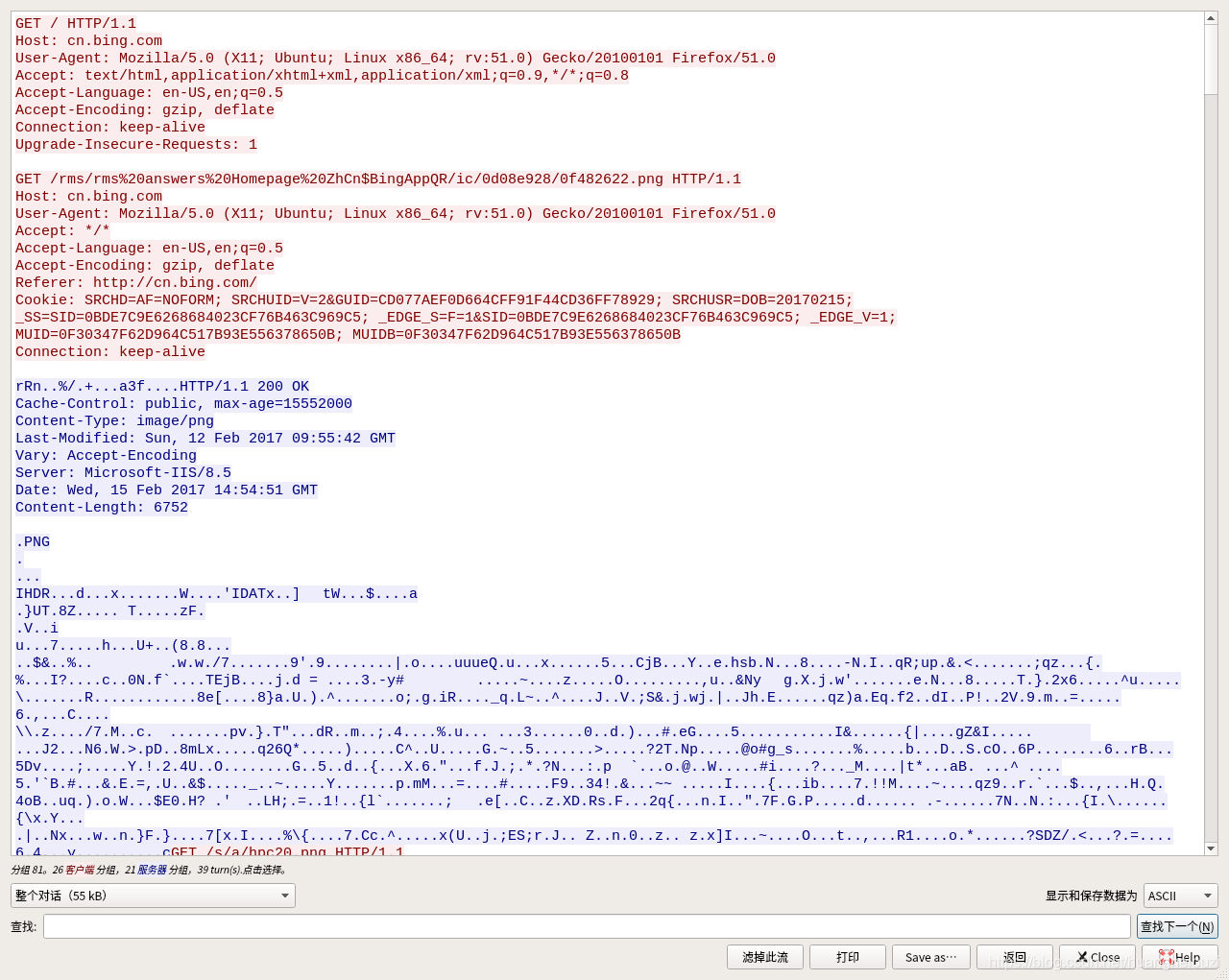
Task: Click the 返回 back button
Action: tap(1015, 957)
